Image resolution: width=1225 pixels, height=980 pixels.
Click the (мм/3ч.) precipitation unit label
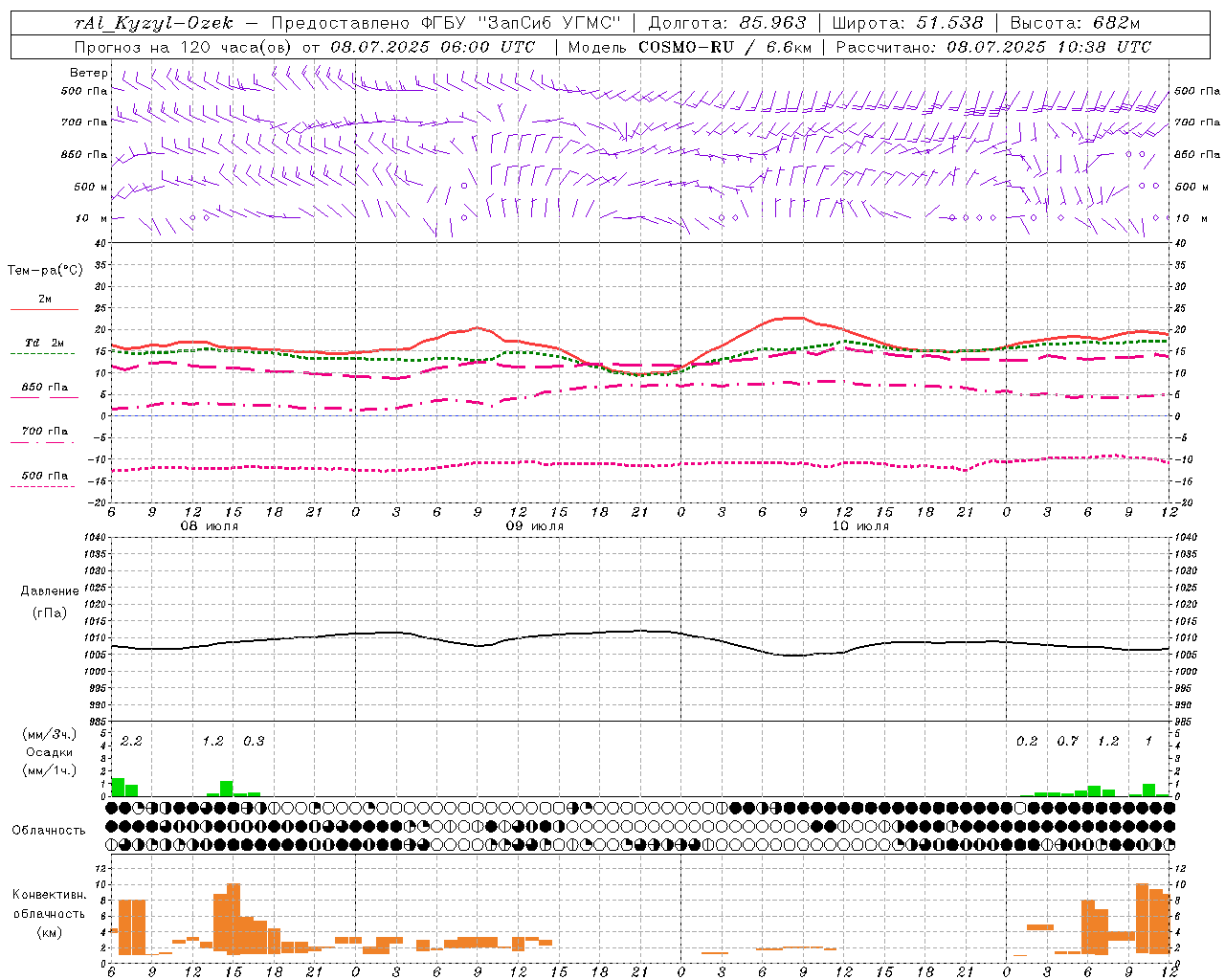[49, 734]
